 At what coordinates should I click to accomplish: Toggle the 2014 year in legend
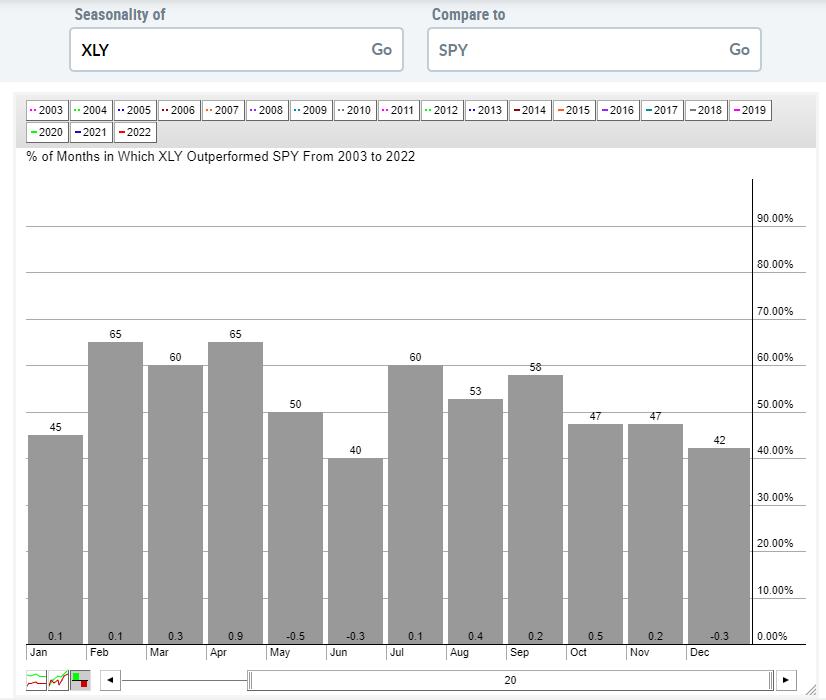click(x=530, y=110)
